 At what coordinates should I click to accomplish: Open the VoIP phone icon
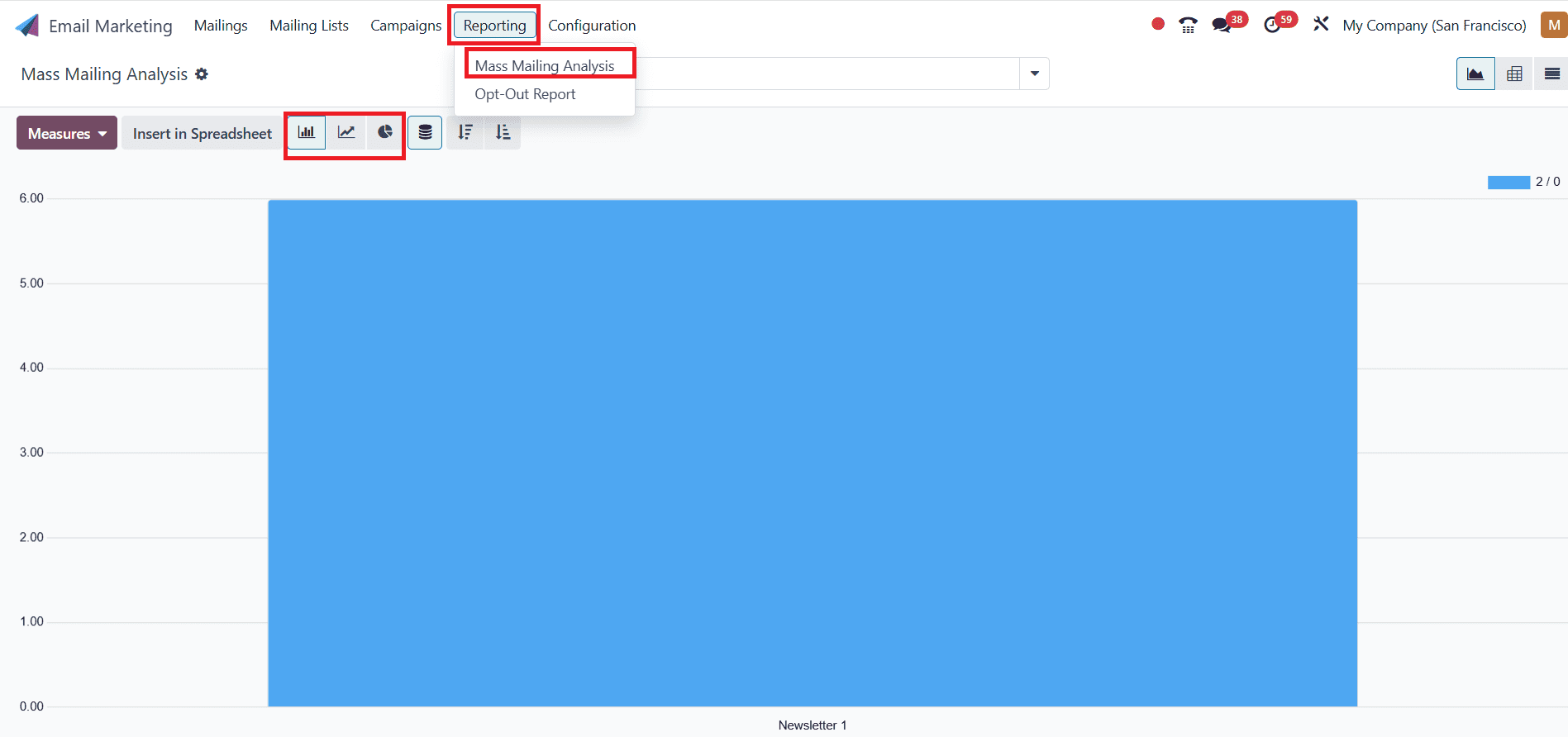(1188, 26)
